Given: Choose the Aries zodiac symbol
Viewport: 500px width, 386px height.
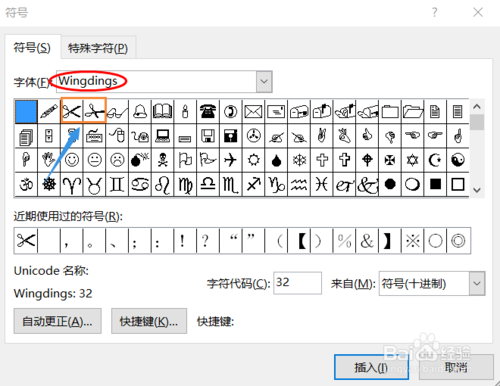Looking at the screenshot, I should 72,184.
